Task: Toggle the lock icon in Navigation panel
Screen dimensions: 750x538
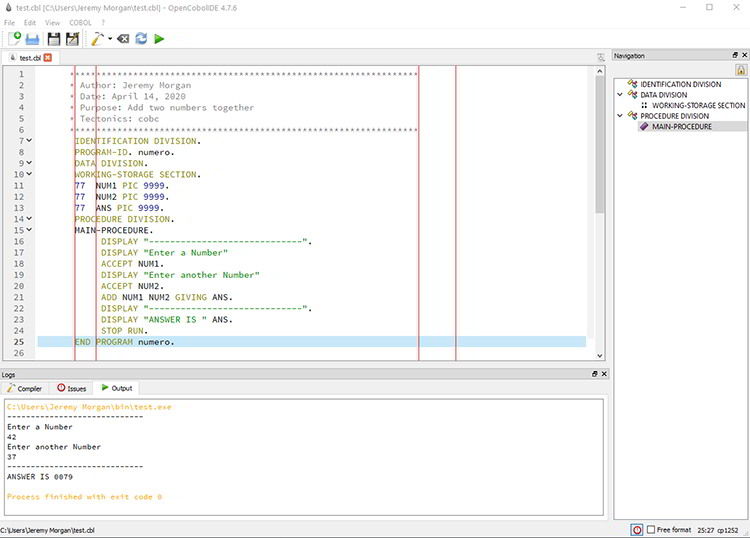Action: coord(740,70)
